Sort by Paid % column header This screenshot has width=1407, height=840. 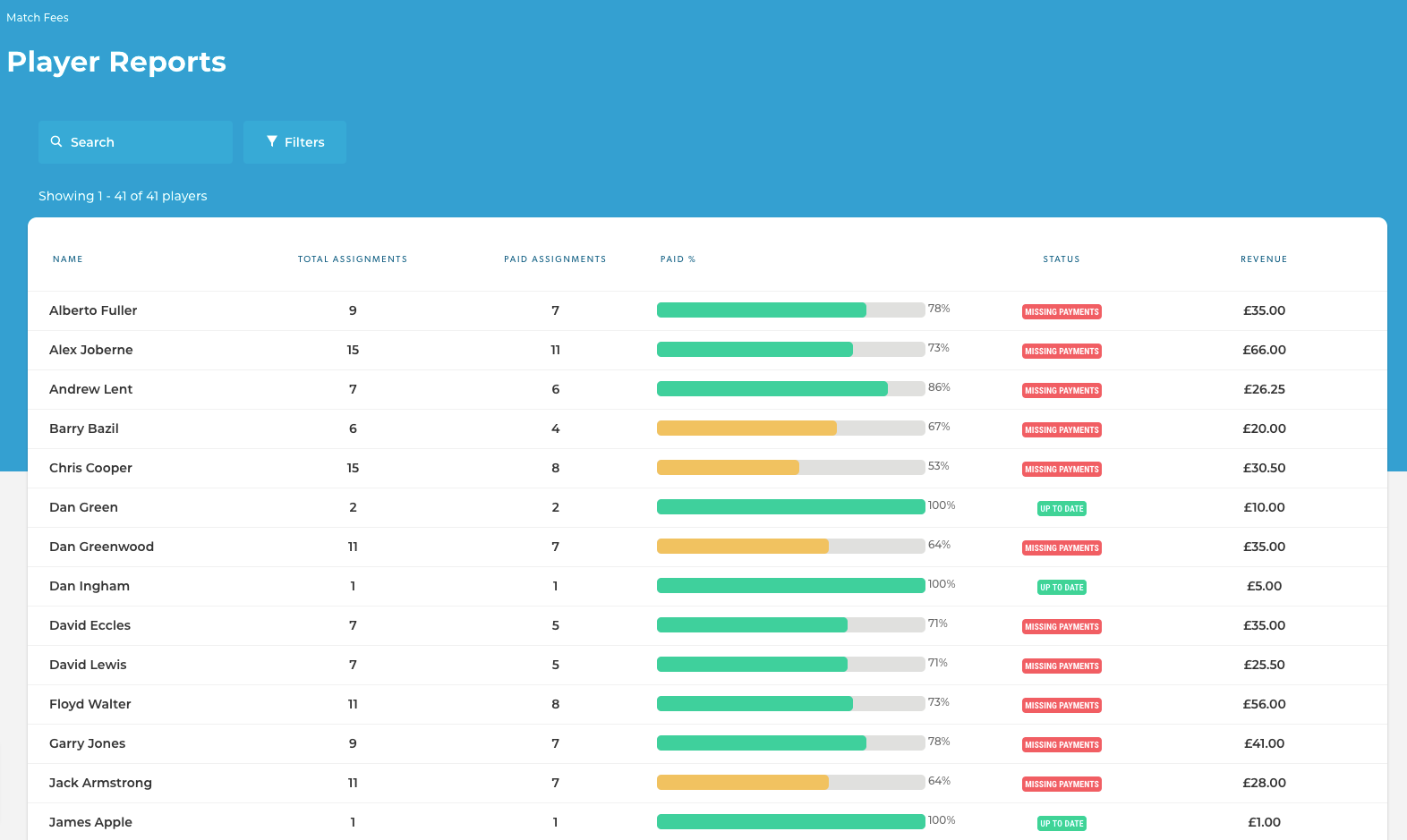[x=678, y=259]
